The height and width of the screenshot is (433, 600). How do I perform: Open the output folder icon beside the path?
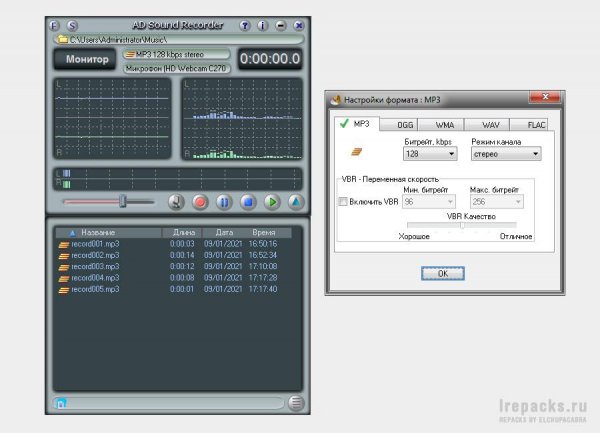coord(62,39)
